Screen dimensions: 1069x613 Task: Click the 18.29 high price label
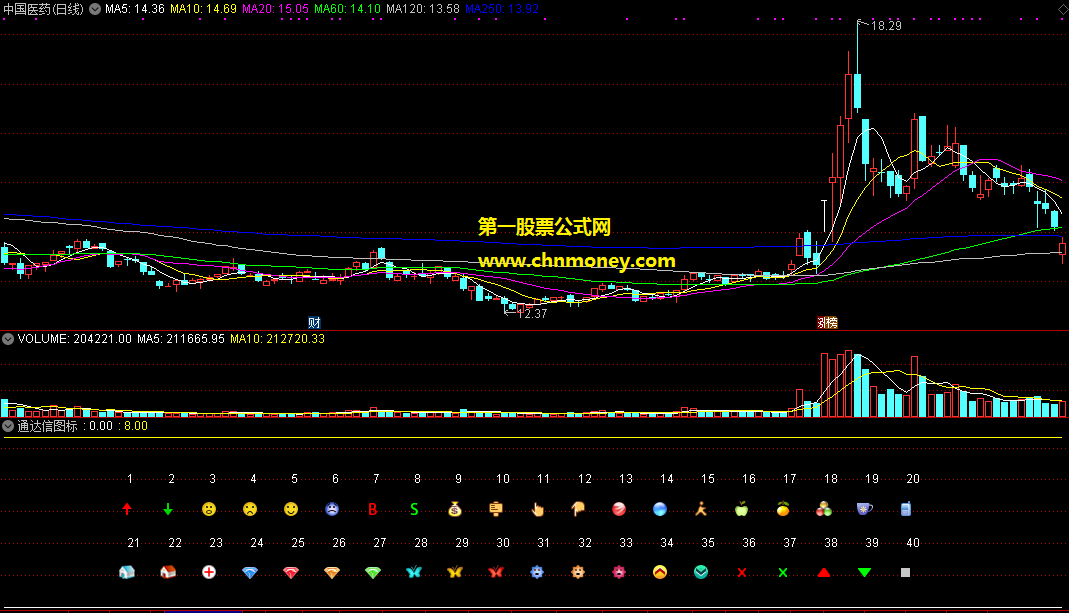886,26
